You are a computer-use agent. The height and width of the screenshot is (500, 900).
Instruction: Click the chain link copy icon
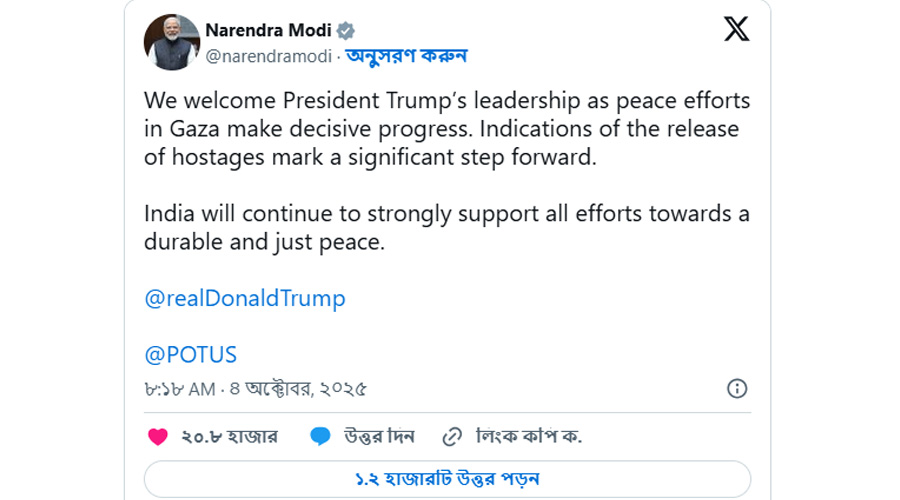point(452,436)
